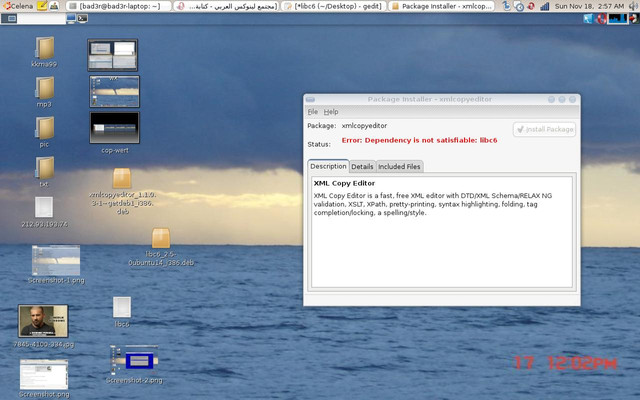
Task: Select Screenshot.png thumbnail on desktop
Action: (x=44, y=378)
